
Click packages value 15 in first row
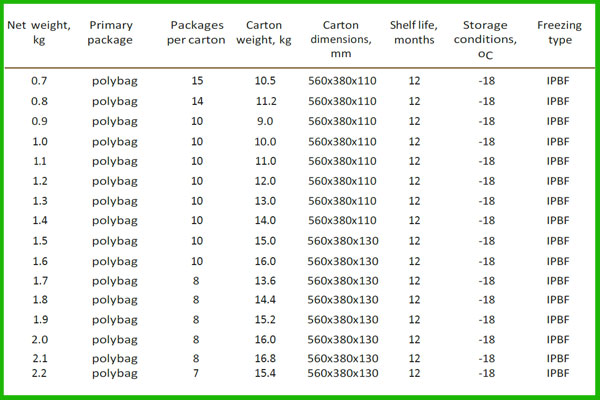coord(197,81)
